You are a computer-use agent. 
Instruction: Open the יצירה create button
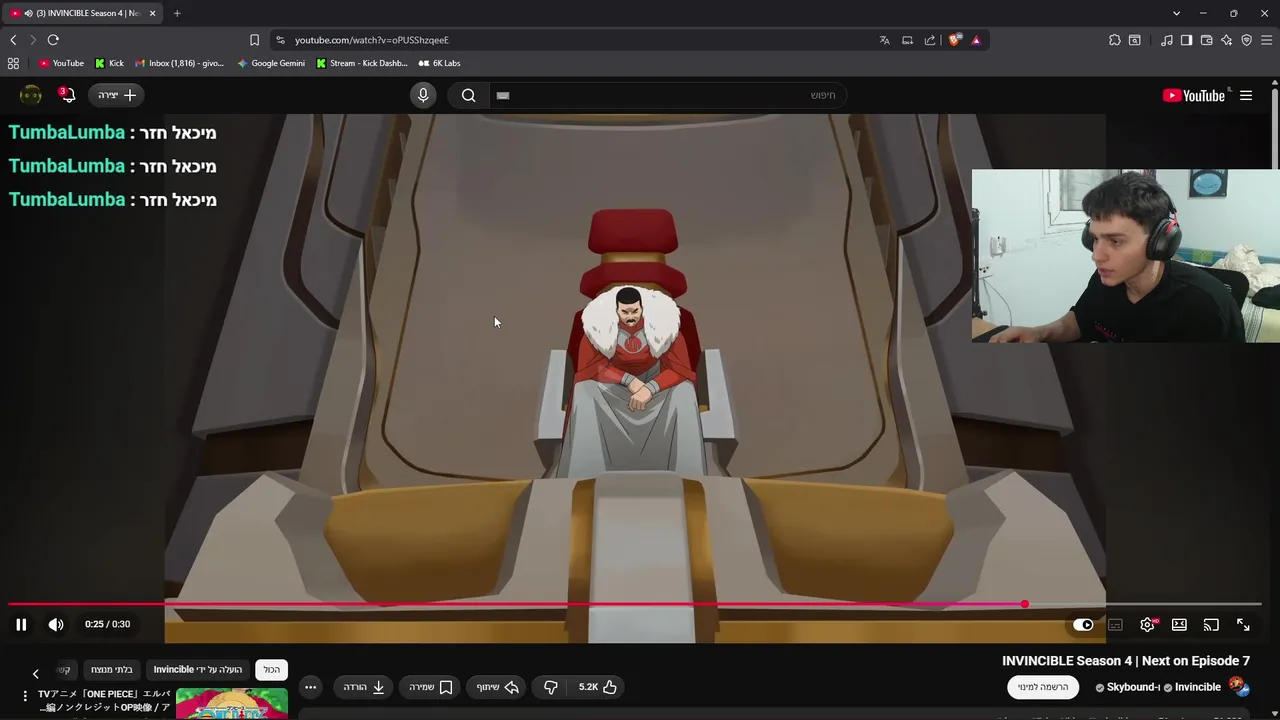117,95
